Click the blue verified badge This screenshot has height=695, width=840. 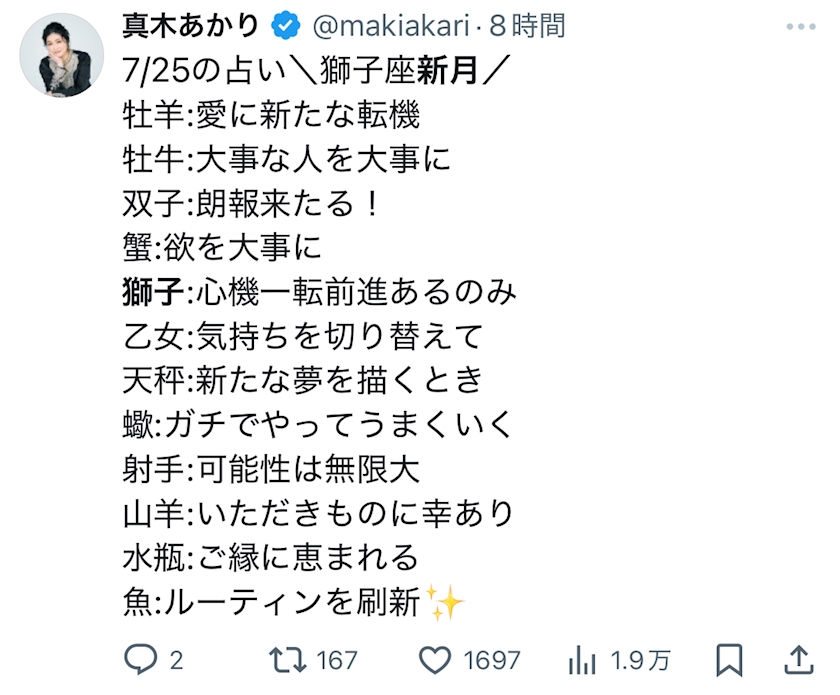click(x=286, y=25)
